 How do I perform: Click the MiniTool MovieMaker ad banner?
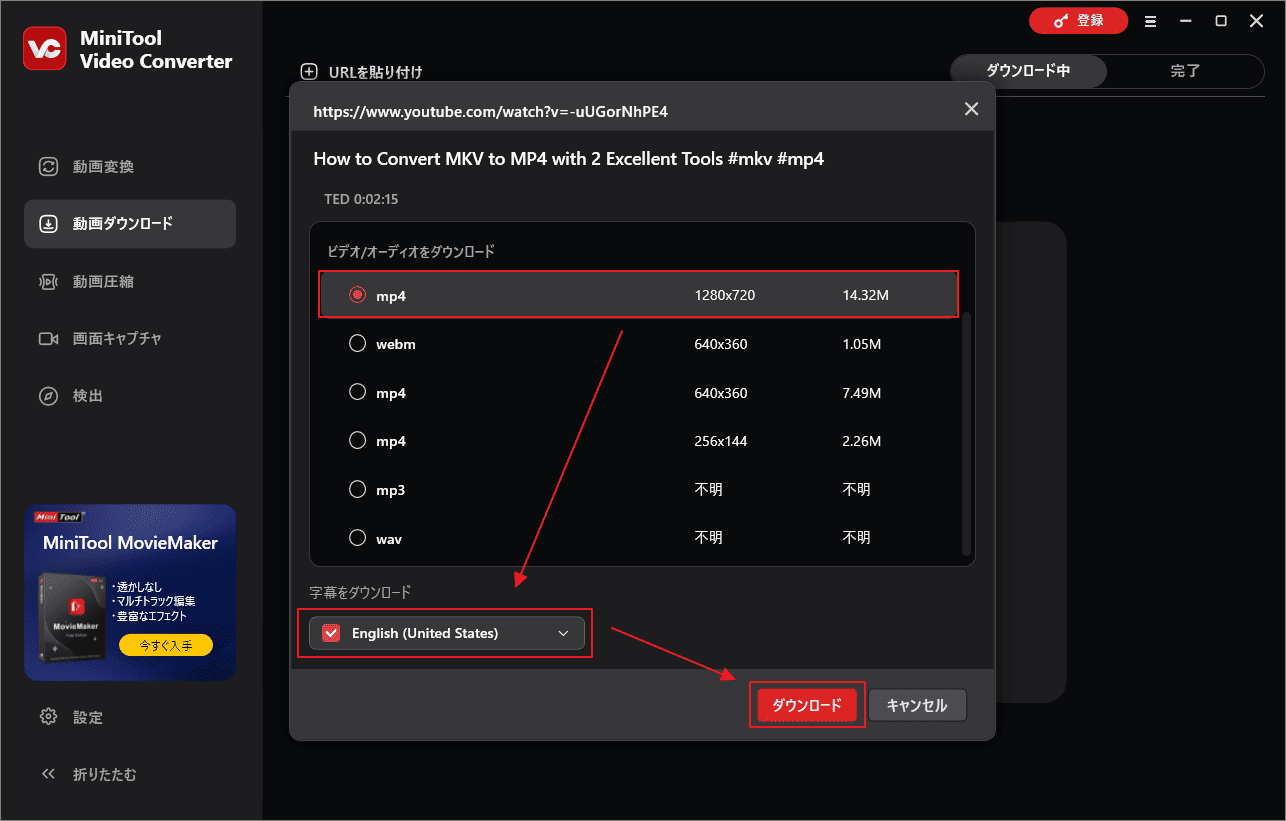click(x=130, y=592)
